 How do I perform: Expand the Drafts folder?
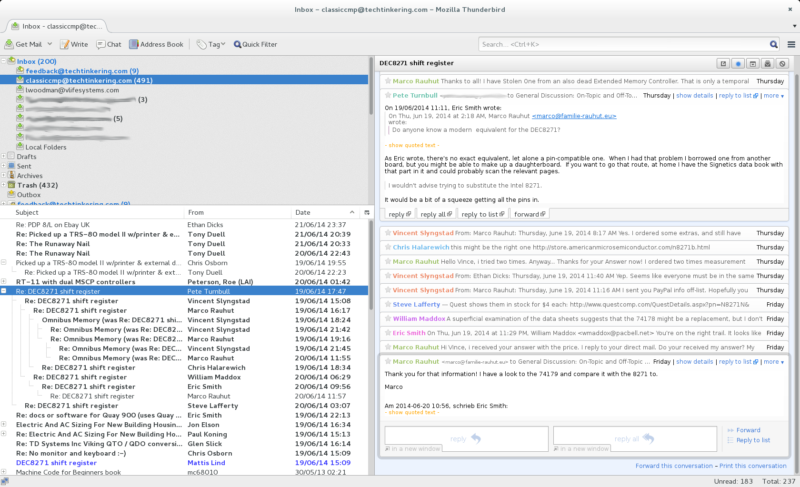pos(4,157)
